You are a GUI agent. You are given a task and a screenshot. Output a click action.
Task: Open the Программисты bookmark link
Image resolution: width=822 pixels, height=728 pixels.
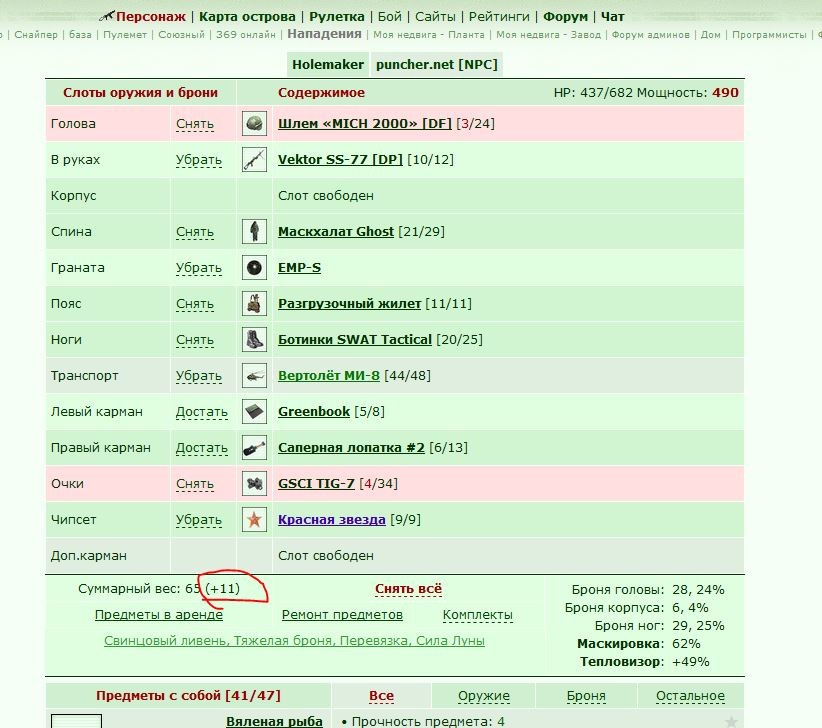pyautogui.click(x=769, y=35)
